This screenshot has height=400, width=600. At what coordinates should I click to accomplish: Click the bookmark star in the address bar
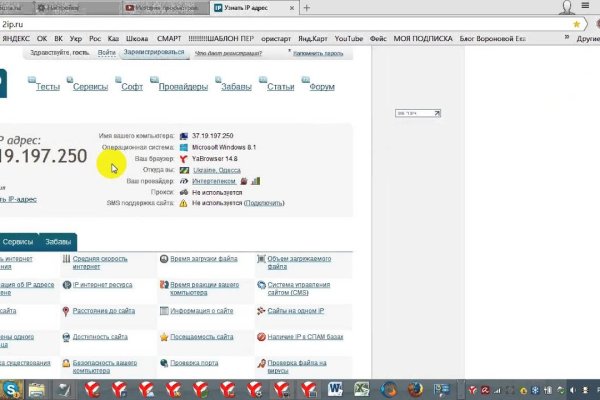[577, 23]
